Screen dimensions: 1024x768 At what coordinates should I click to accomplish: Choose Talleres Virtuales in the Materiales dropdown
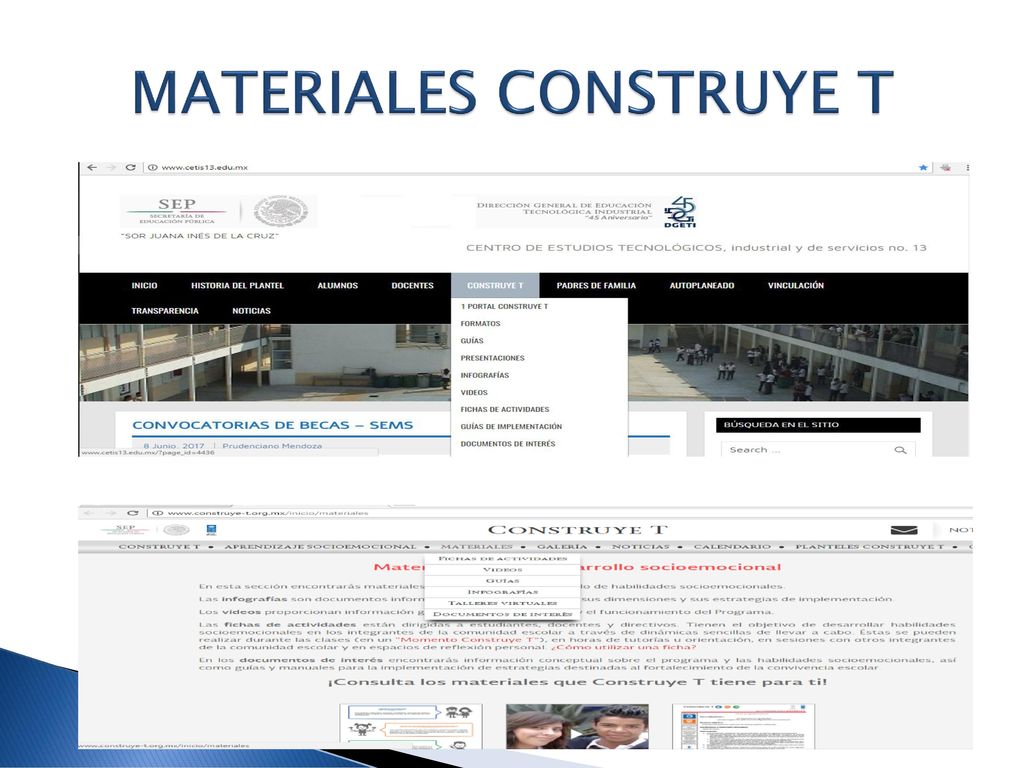502,603
